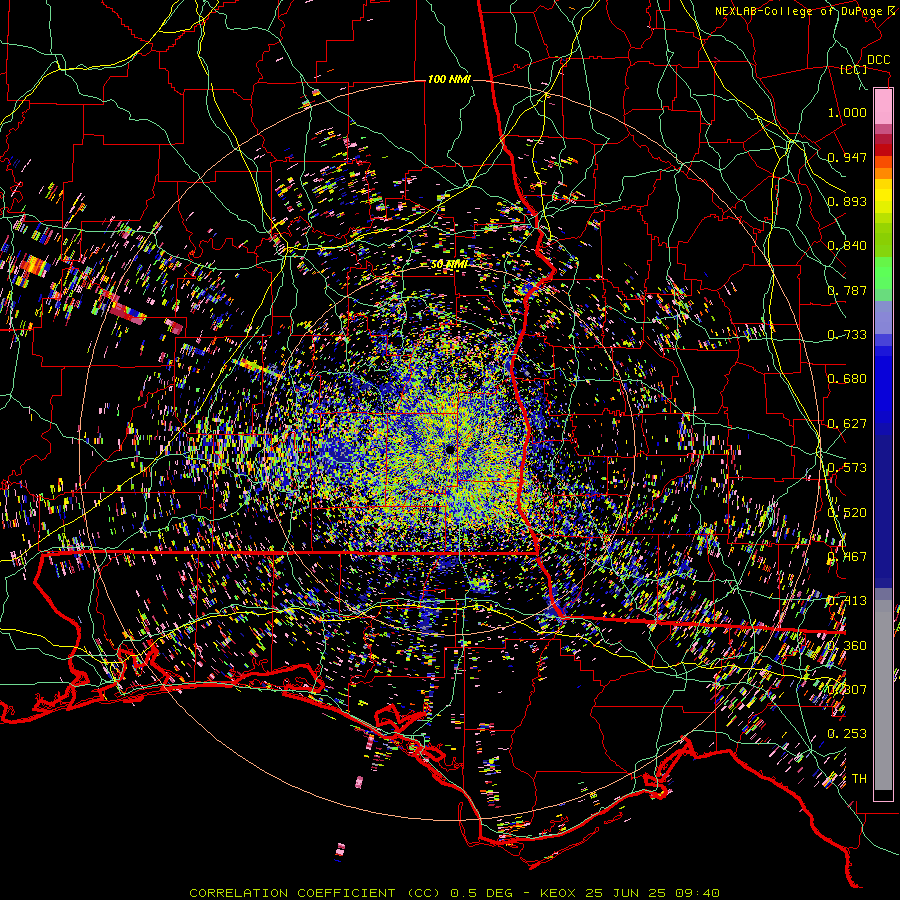Click the 0.733 legend value

tap(847, 335)
